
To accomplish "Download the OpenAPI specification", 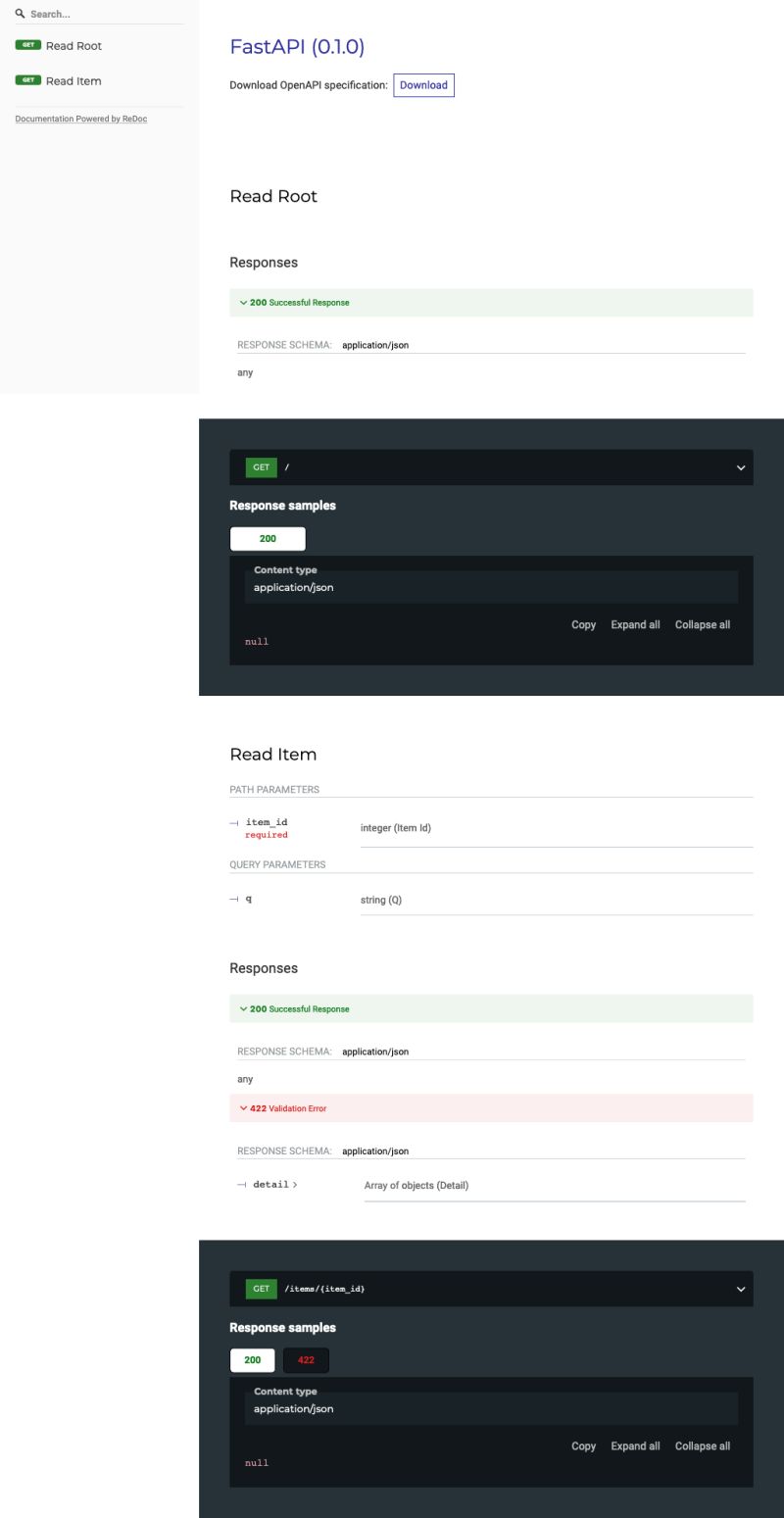I will [x=423, y=85].
